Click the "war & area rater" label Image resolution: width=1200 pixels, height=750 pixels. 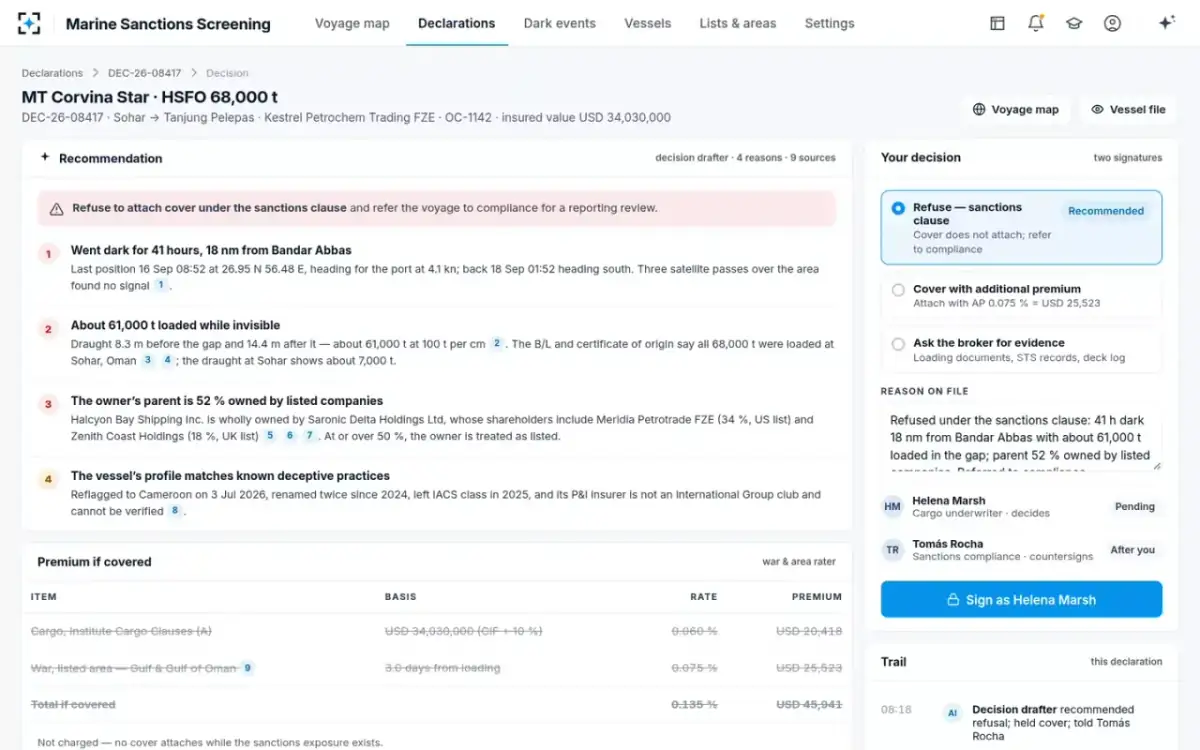pos(799,562)
